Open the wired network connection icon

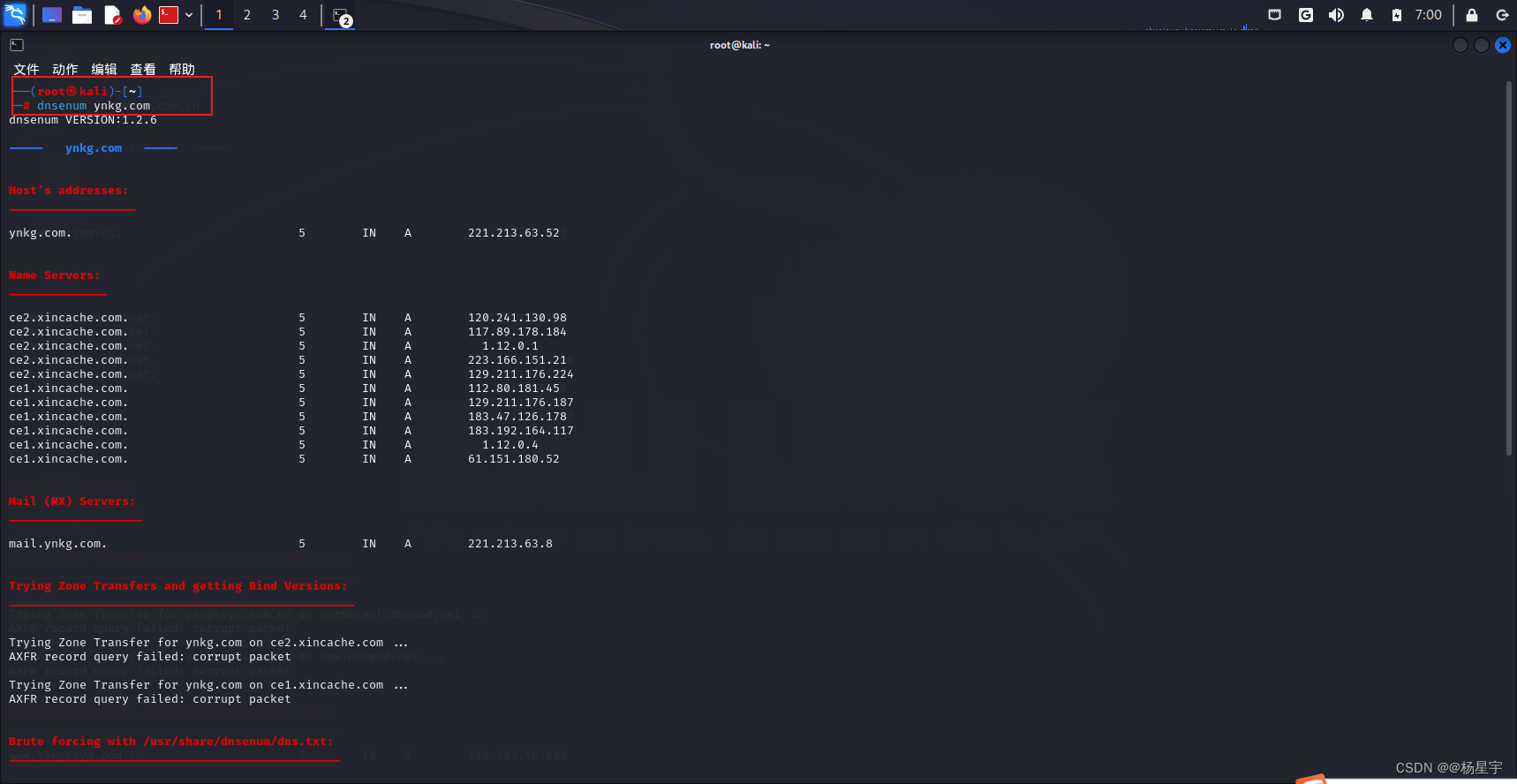point(1274,15)
